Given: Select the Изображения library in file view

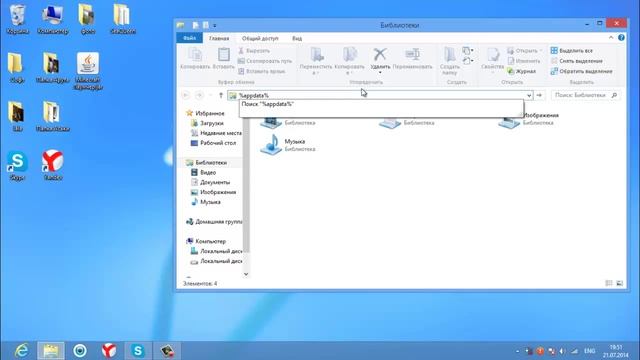Looking at the screenshot, I should pos(529,119).
